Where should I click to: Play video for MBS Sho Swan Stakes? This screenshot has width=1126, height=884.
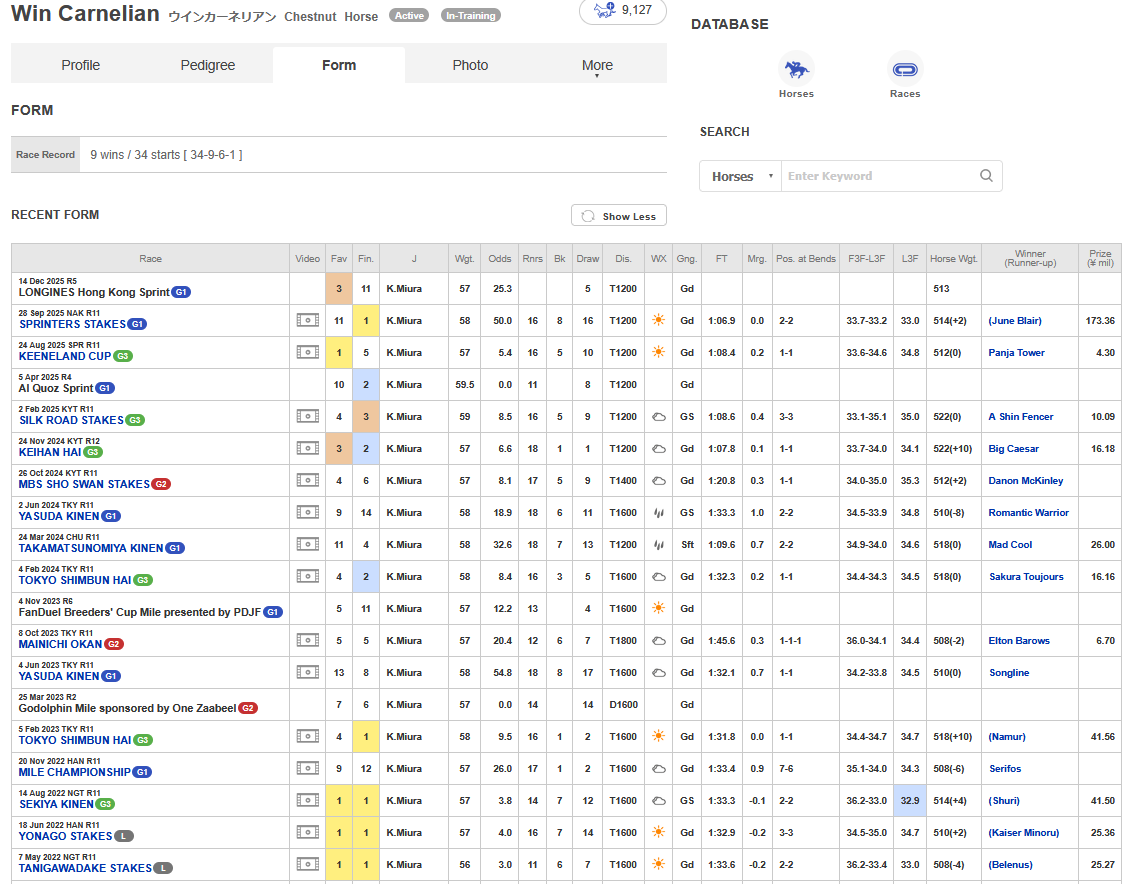pyautogui.click(x=307, y=480)
